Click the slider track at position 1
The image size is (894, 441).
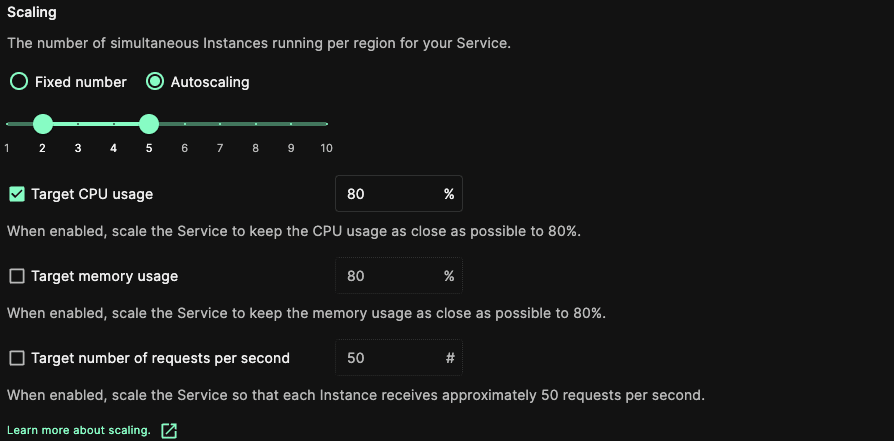8,124
